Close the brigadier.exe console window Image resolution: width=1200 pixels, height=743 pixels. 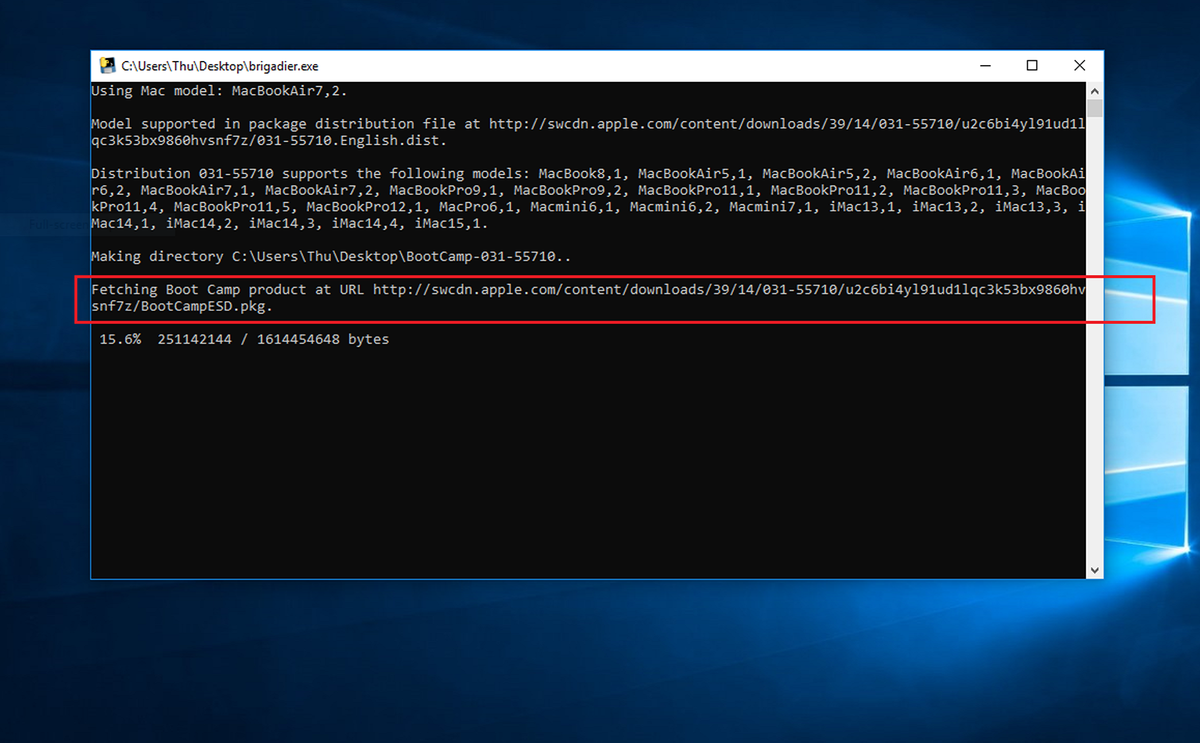pos(1079,66)
